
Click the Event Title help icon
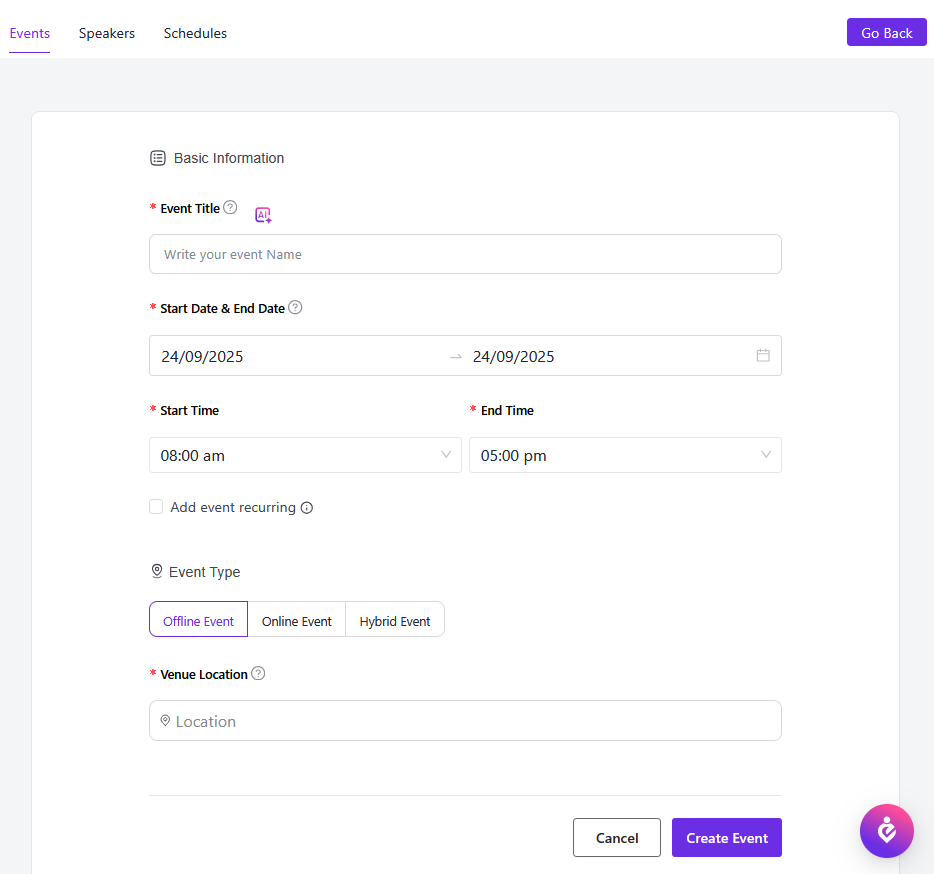230,208
